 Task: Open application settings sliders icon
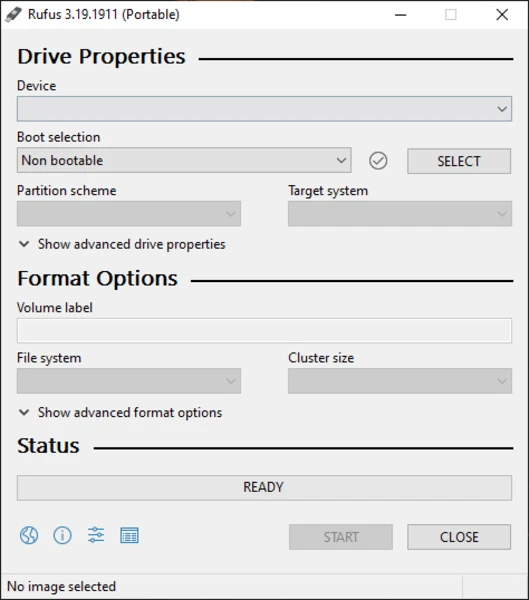tap(96, 535)
